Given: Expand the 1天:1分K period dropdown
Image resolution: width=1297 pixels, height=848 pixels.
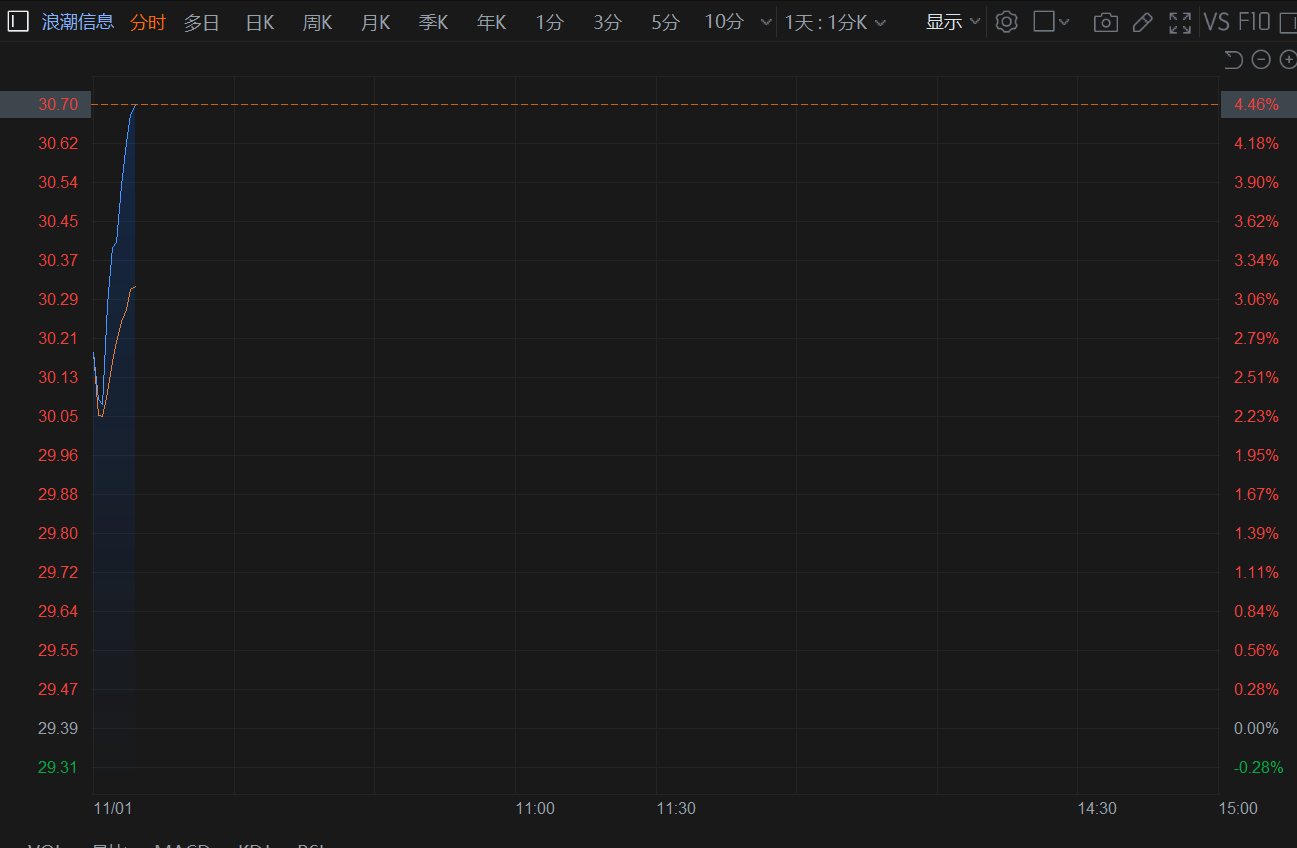Looking at the screenshot, I should [x=835, y=22].
